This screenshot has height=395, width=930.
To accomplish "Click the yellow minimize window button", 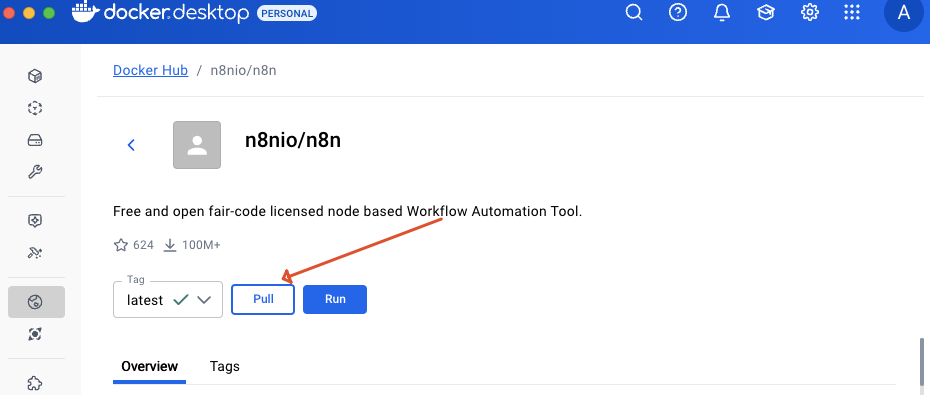I will 28,12.
